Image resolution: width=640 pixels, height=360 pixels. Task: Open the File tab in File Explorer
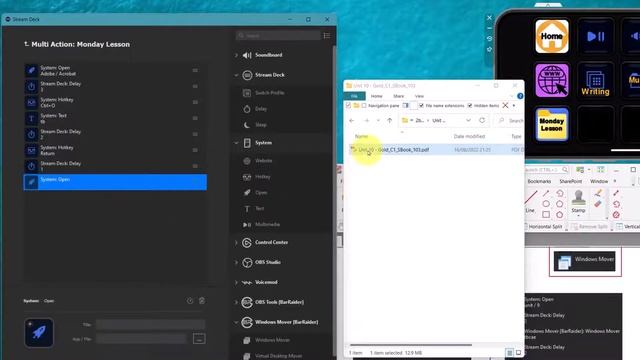point(354,96)
